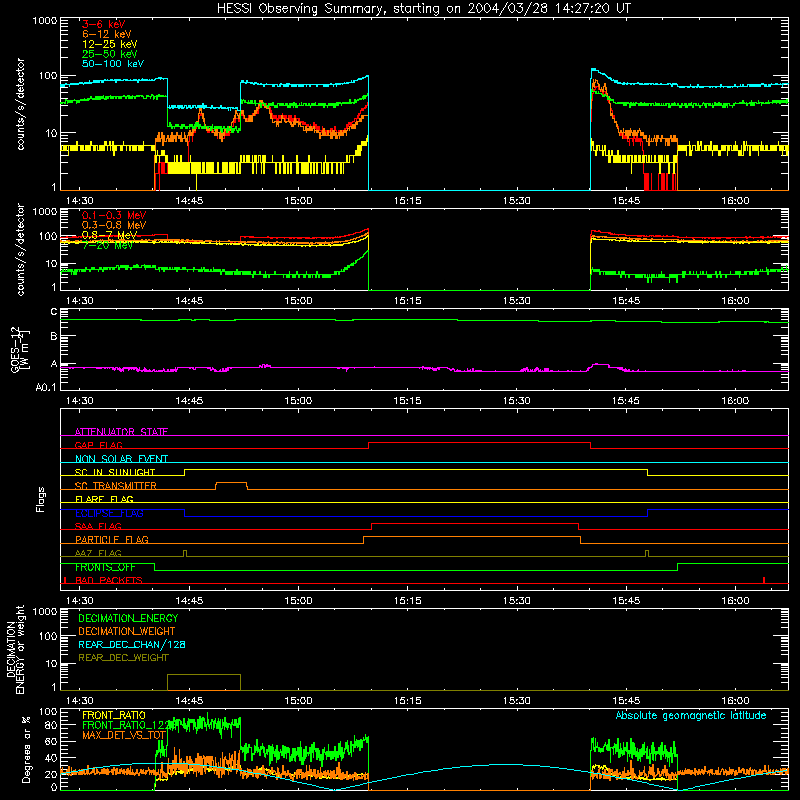Click the REAR_DEC_CHAN/128 legend entry
Viewport: 800px width, 800px height.
(x=132, y=644)
